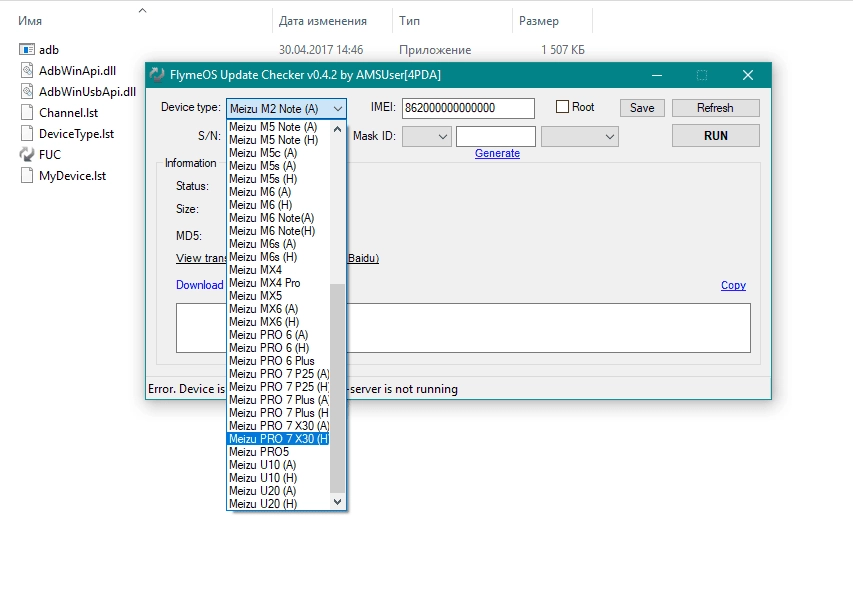Open the dropdown right of Mask ID field

pyautogui.click(x=579, y=137)
